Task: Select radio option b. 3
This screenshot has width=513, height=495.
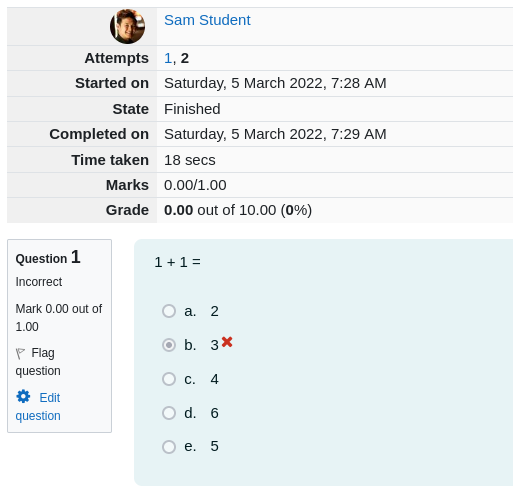Action: point(169,345)
